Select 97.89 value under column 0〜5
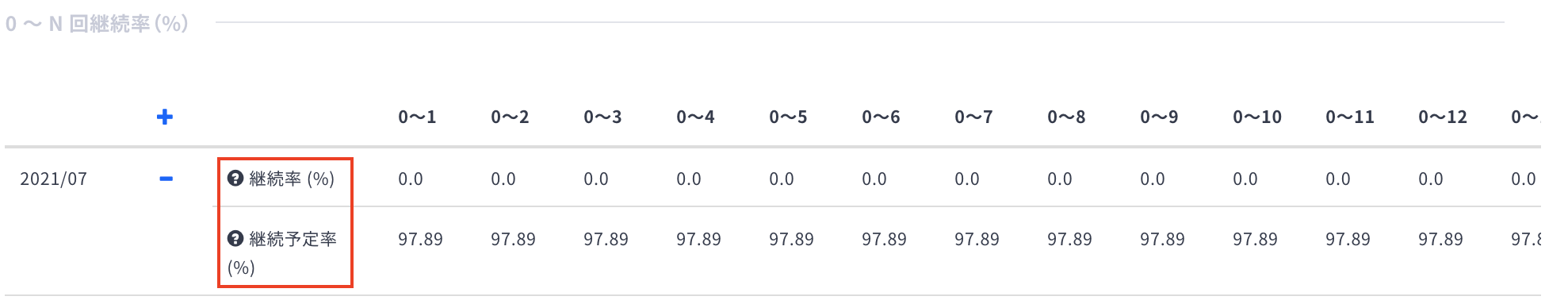1568x304 pixels. [x=791, y=239]
